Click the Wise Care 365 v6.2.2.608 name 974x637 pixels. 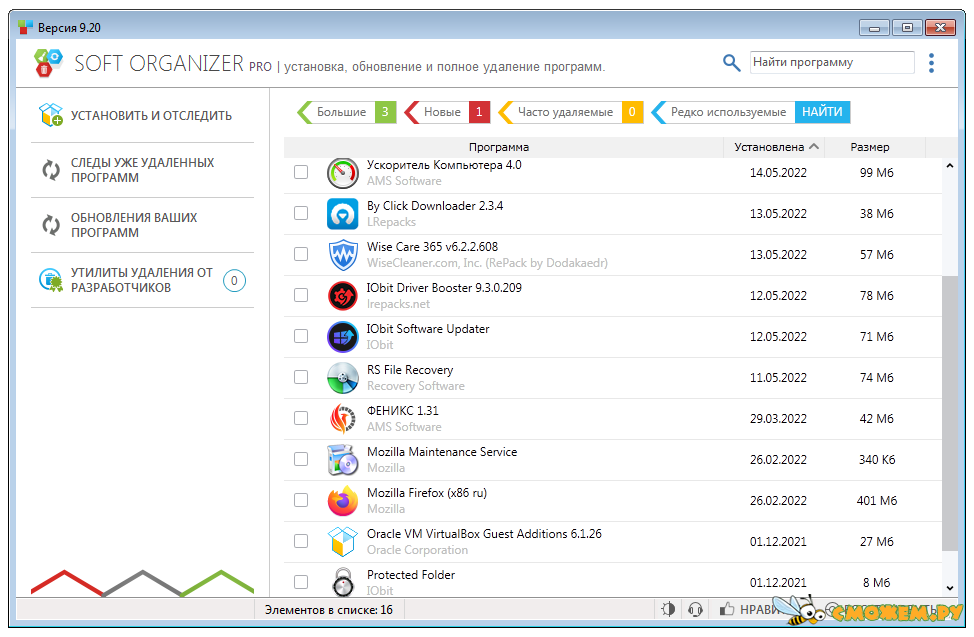point(432,247)
